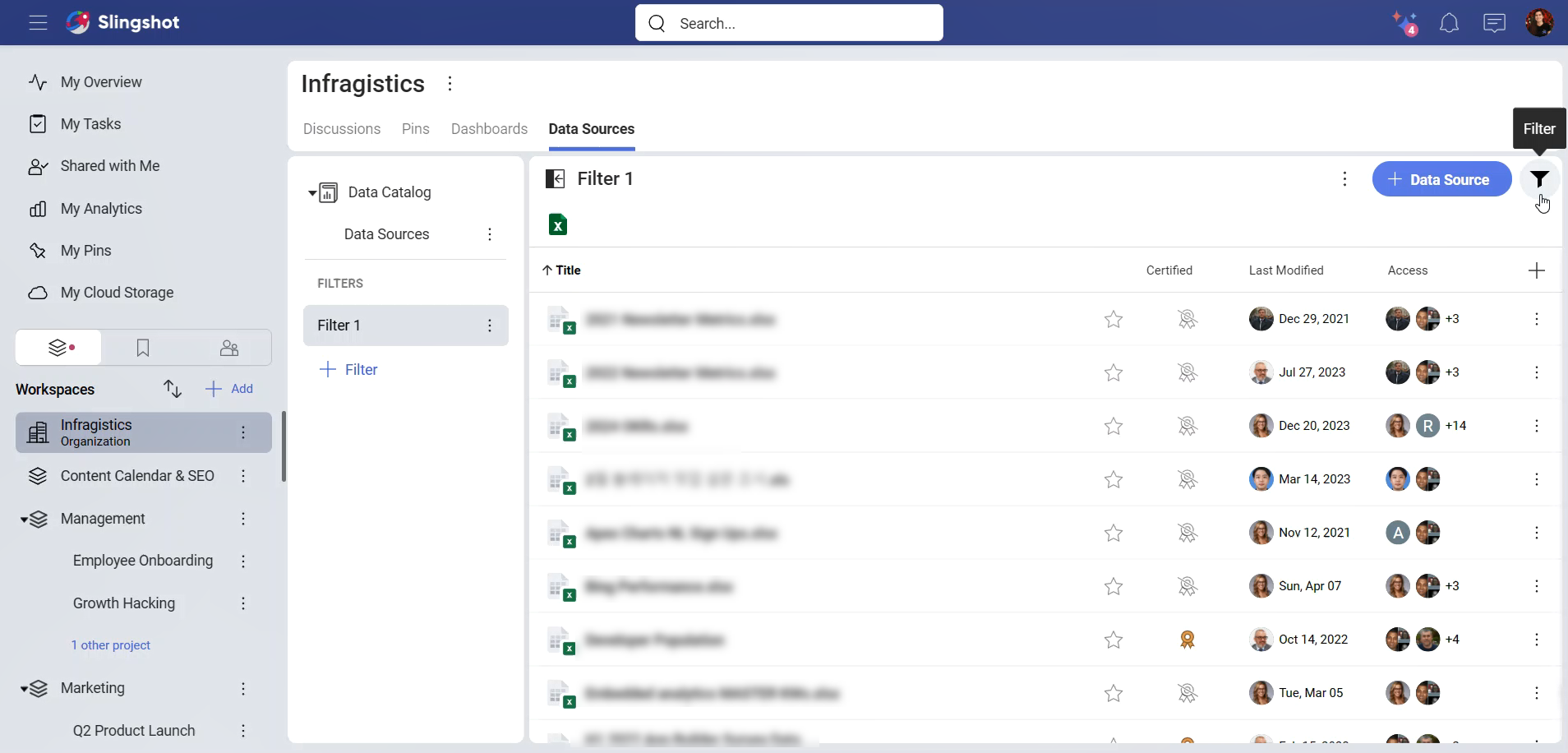Open the Growth Hacking project
The image size is (1568, 753).
[x=124, y=603]
